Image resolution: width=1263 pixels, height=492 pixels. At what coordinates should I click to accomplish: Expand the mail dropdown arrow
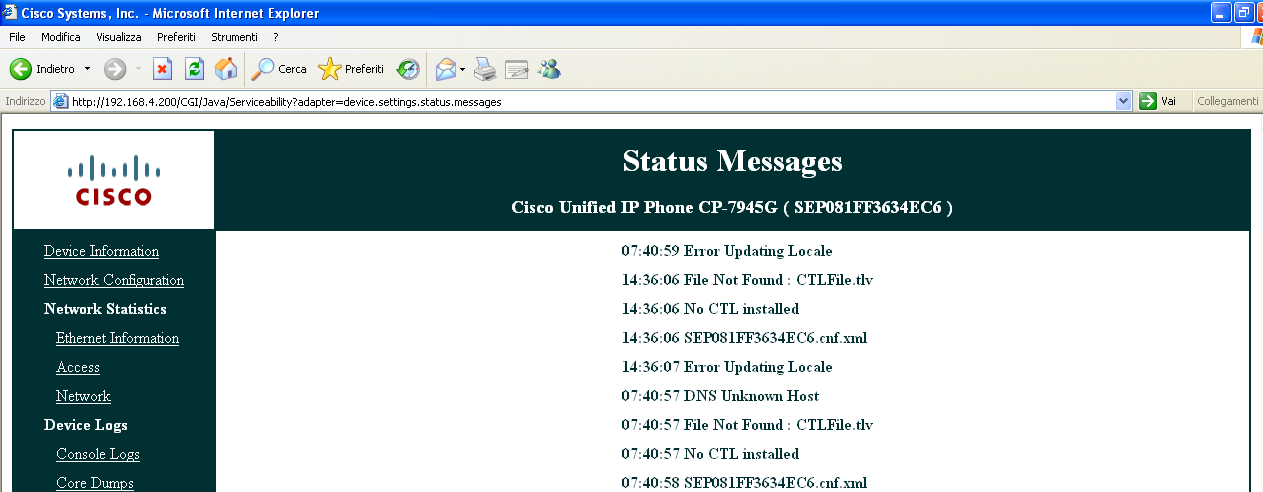tap(463, 69)
